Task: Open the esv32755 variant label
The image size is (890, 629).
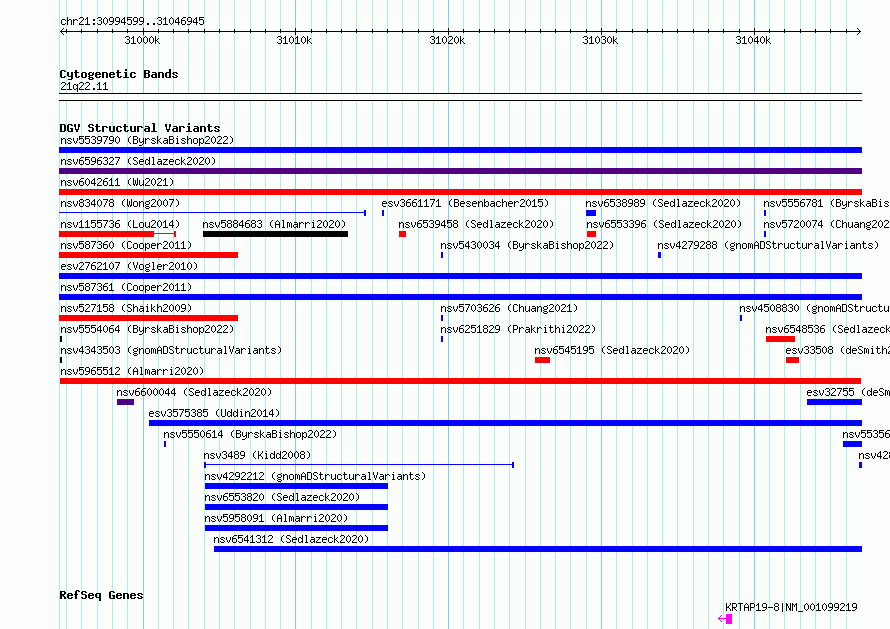Action: pos(848,392)
